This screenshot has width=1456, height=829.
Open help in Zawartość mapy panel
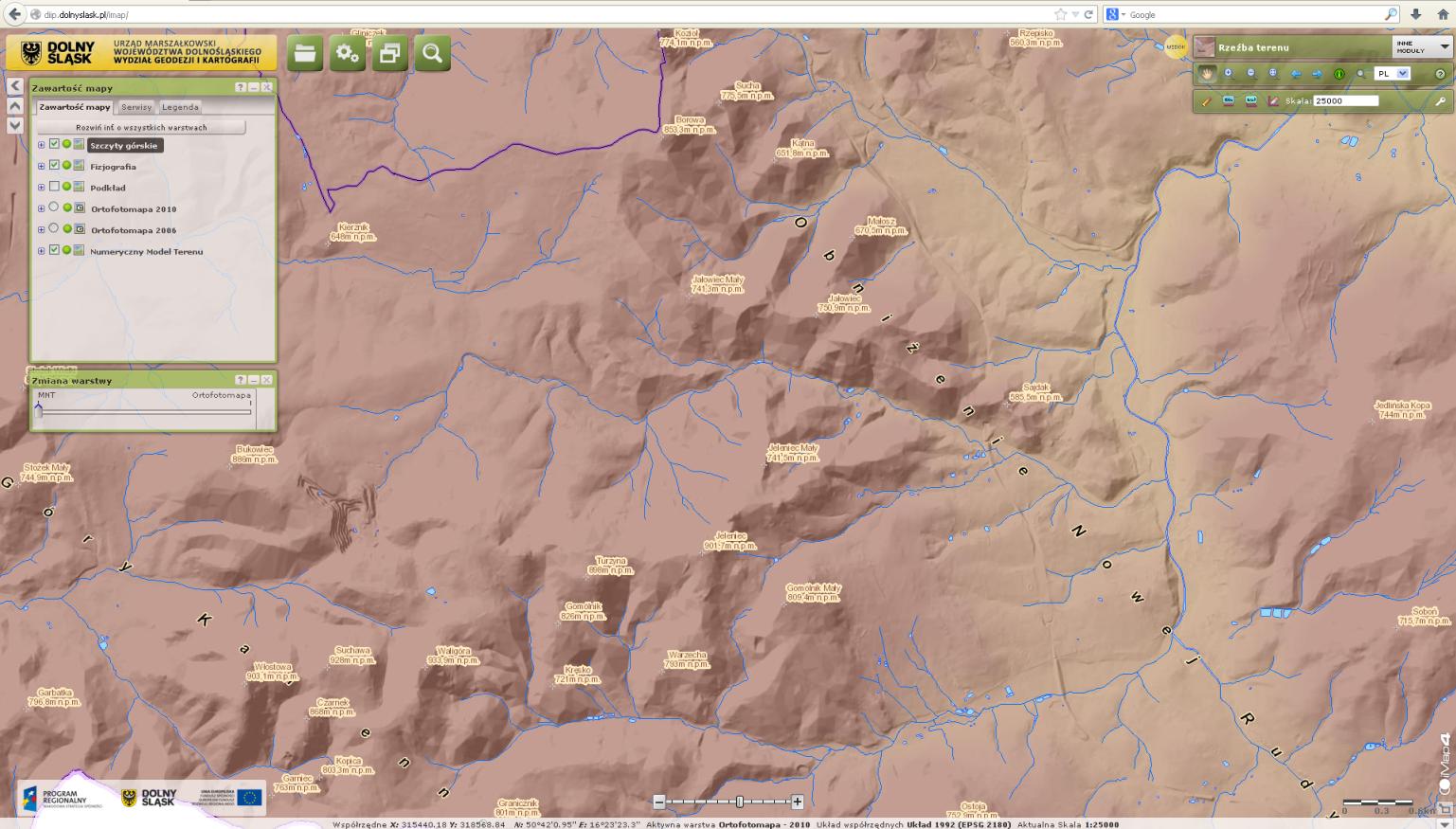(241, 87)
